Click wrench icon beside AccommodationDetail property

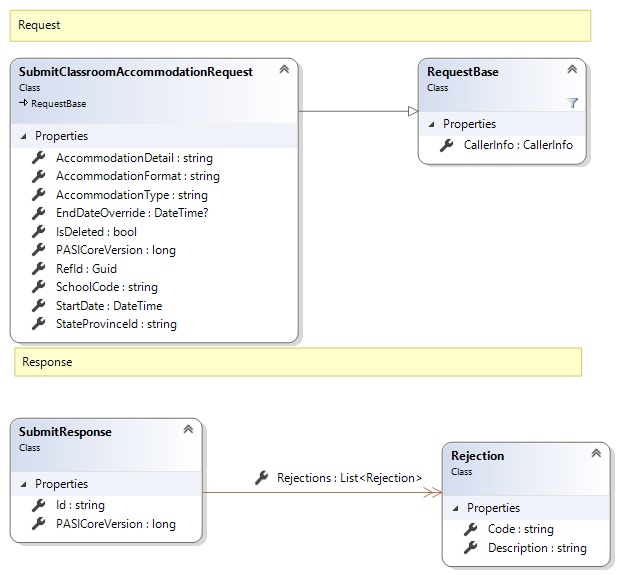tap(39, 158)
